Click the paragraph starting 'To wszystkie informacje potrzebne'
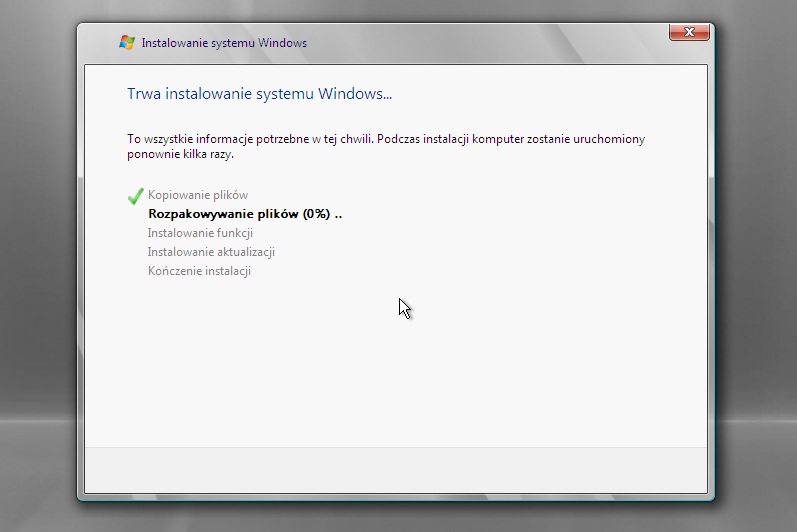The height and width of the screenshot is (532, 797). pyautogui.click(x=386, y=146)
